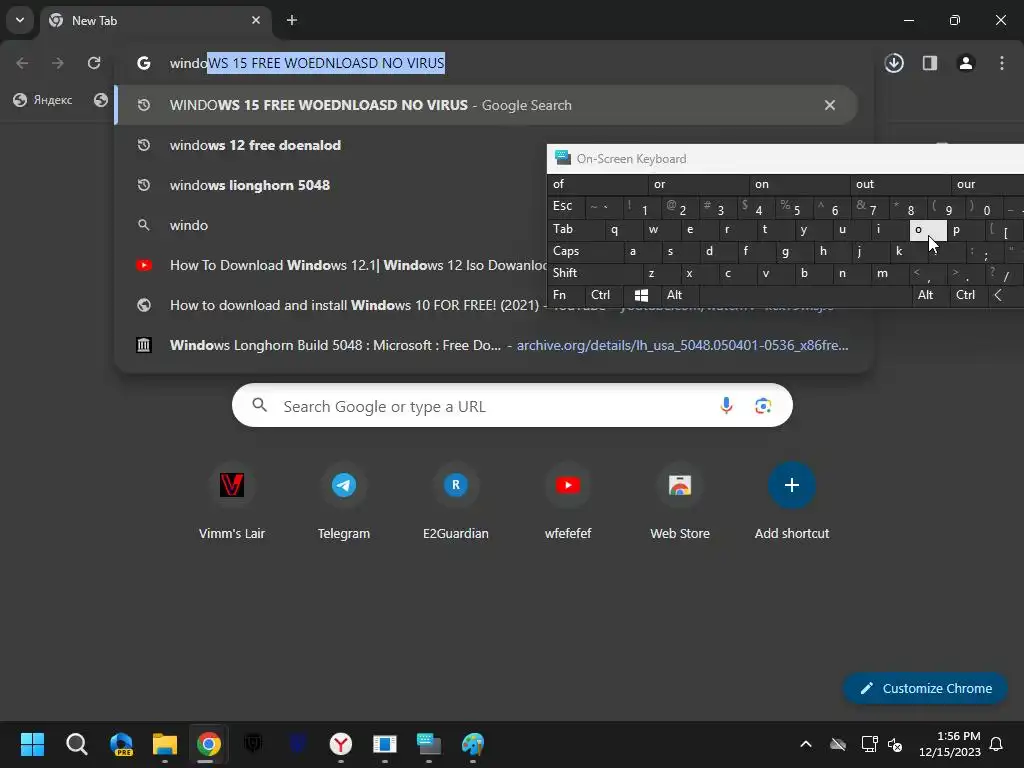Toggle left Ctrl key on On-Screen Keyboard
Viewport: 1024px width, 768px height.
603,295
